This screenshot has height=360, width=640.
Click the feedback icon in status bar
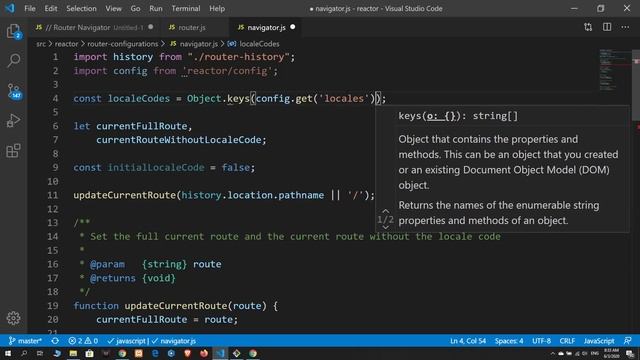(628, 341)
